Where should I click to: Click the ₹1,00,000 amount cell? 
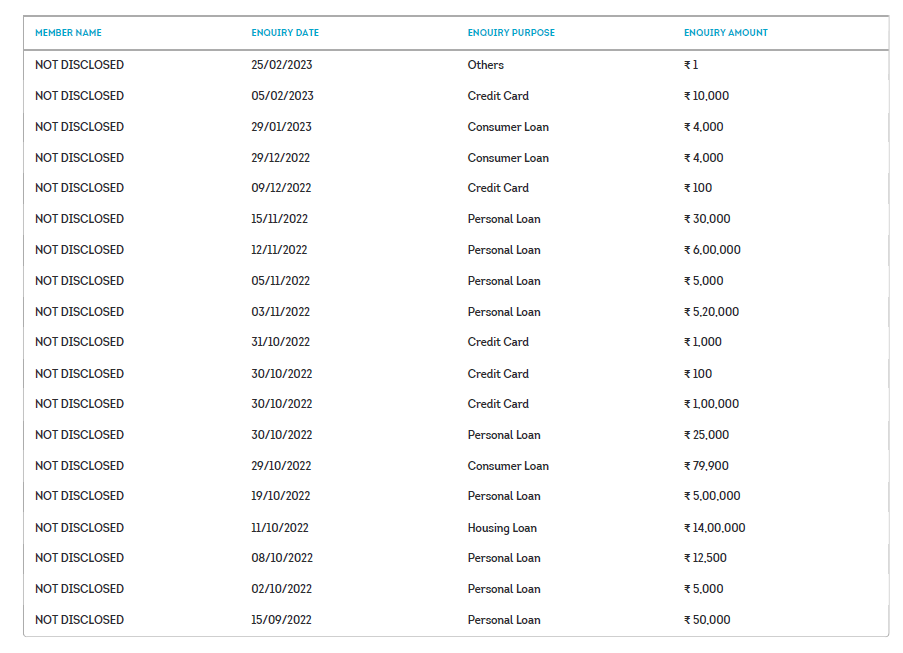(x=711, y=404)
